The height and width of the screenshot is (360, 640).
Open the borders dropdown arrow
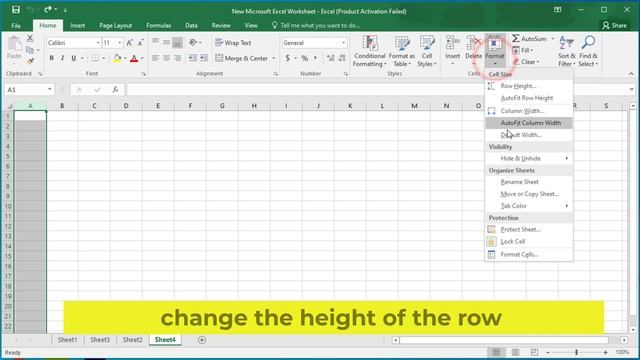(x=104, y=58)
